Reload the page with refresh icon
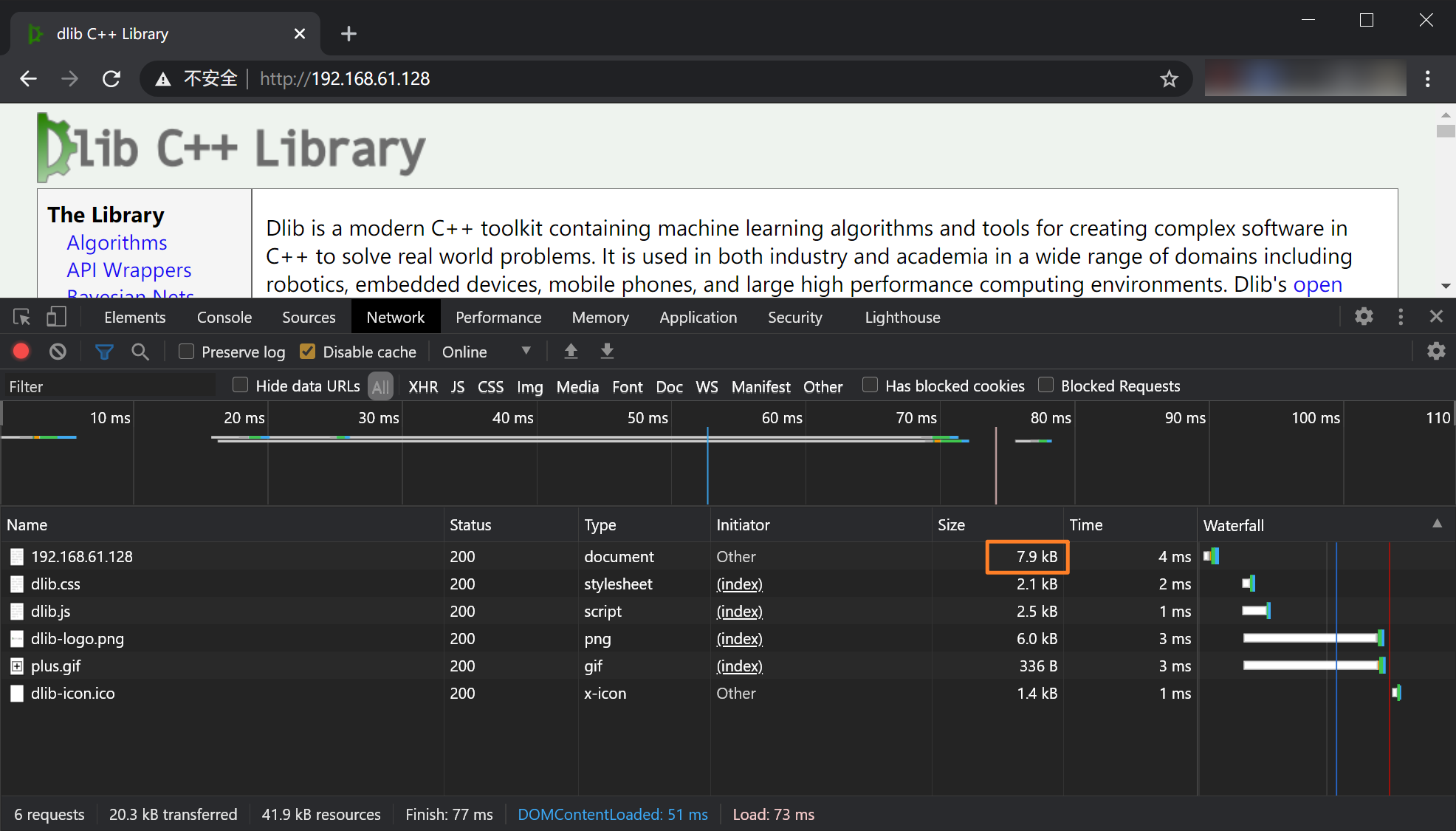1456x831 pixels. click(111, 79)
